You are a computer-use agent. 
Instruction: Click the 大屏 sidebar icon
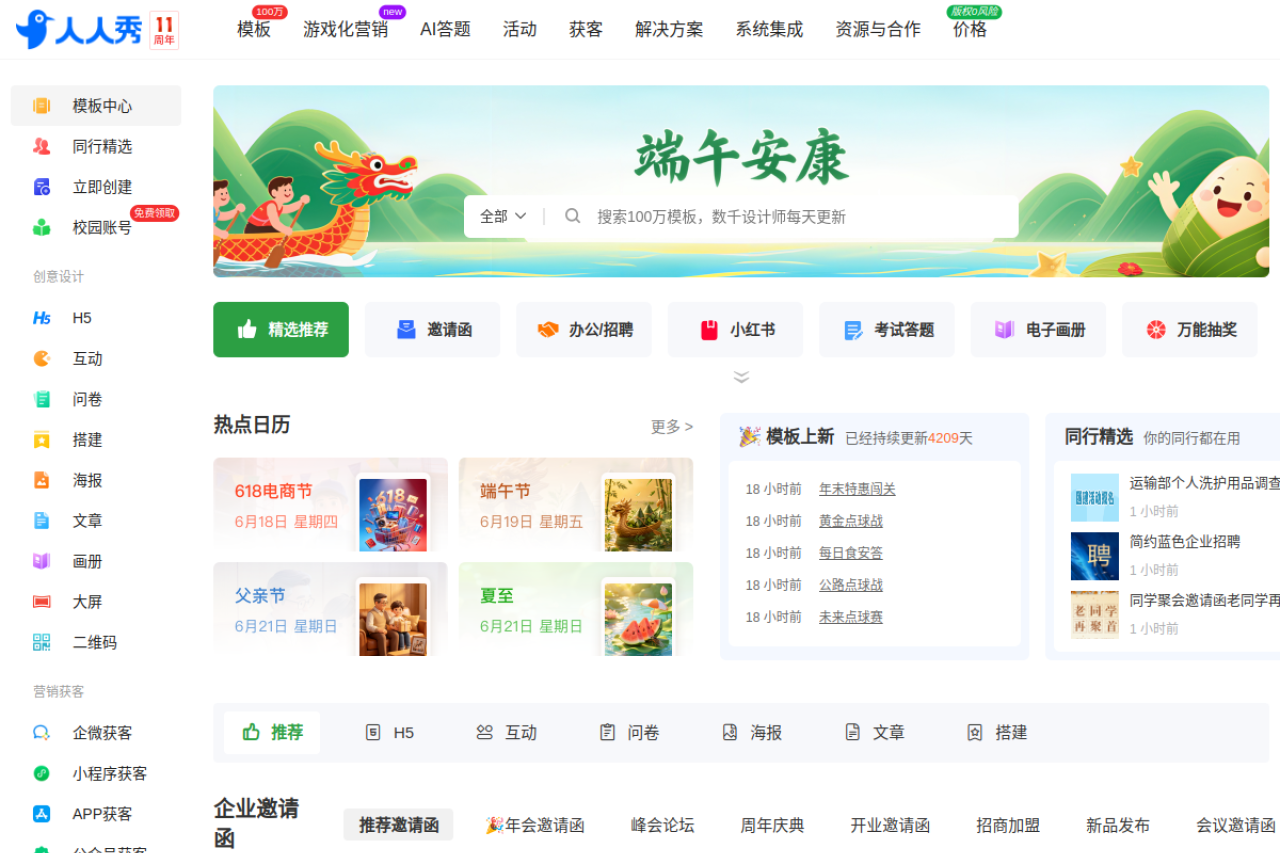tap(41, 602)
